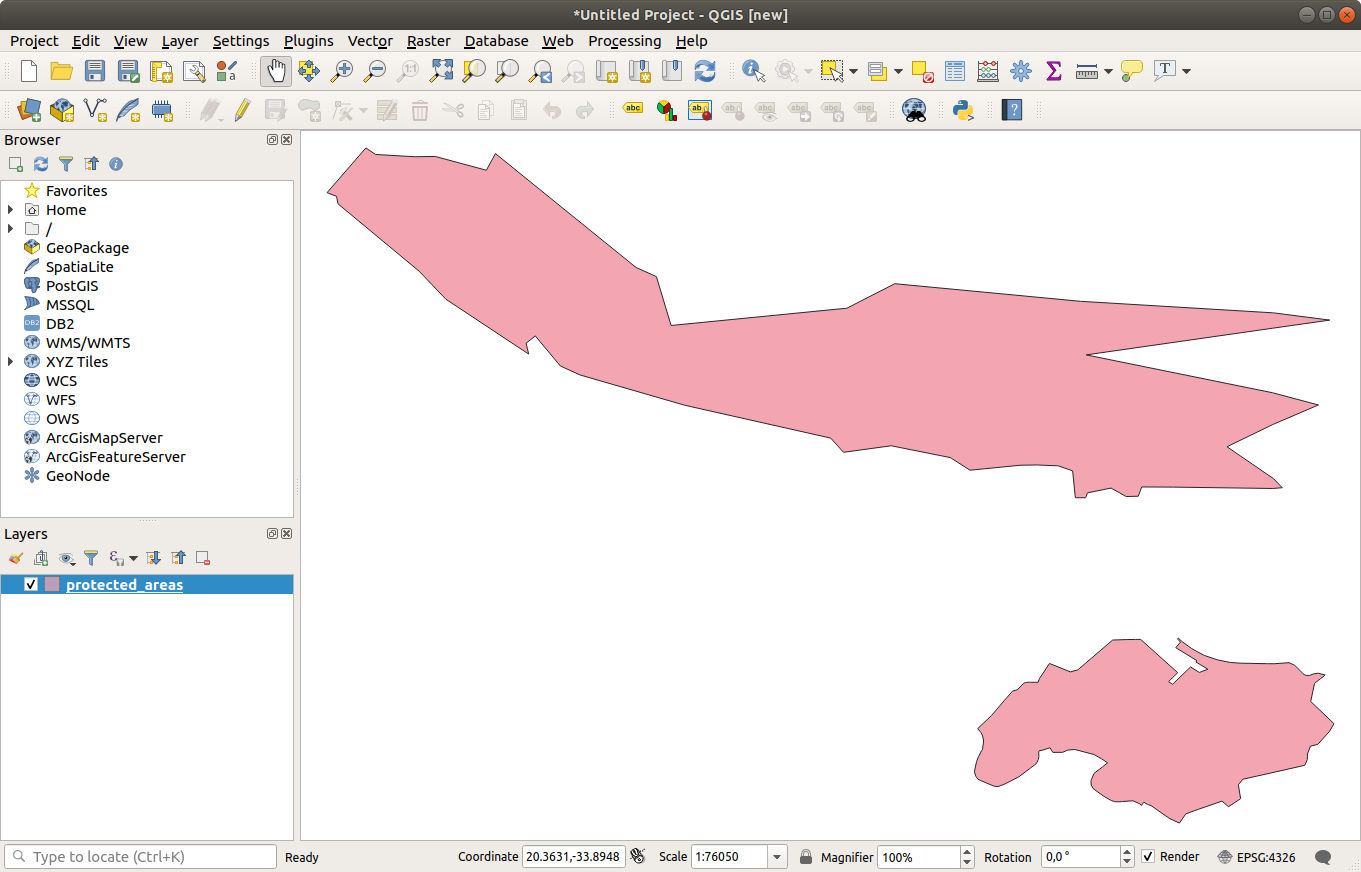1361x872 pixels.
Task: Expand the XYZ Tiles tree item
Action: 10,362
